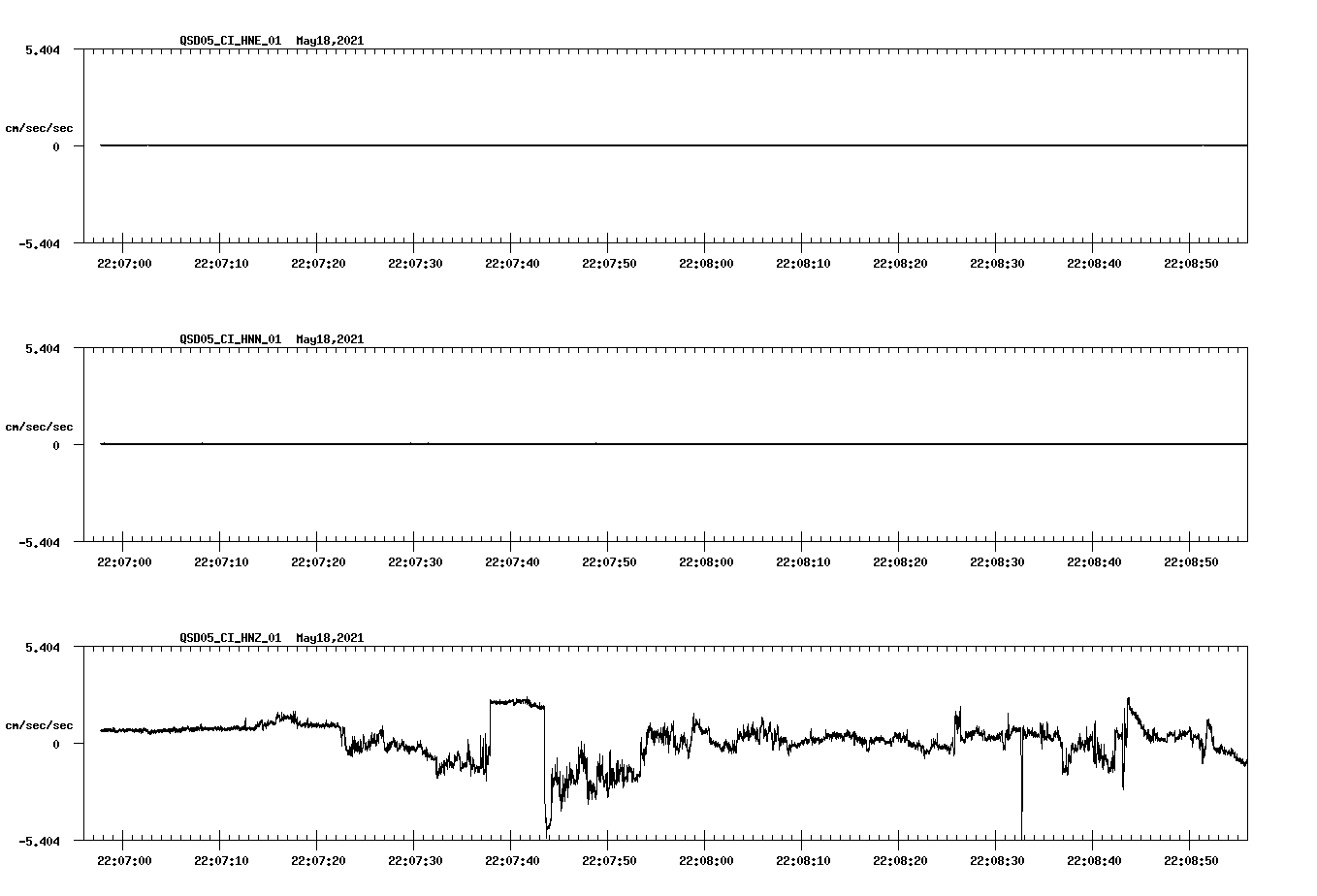The image size is (1317, 896).
Task: Click the cm/sec/sec unit label on HNZ plot
Action: pyautogui.click(x=40, y=724)
